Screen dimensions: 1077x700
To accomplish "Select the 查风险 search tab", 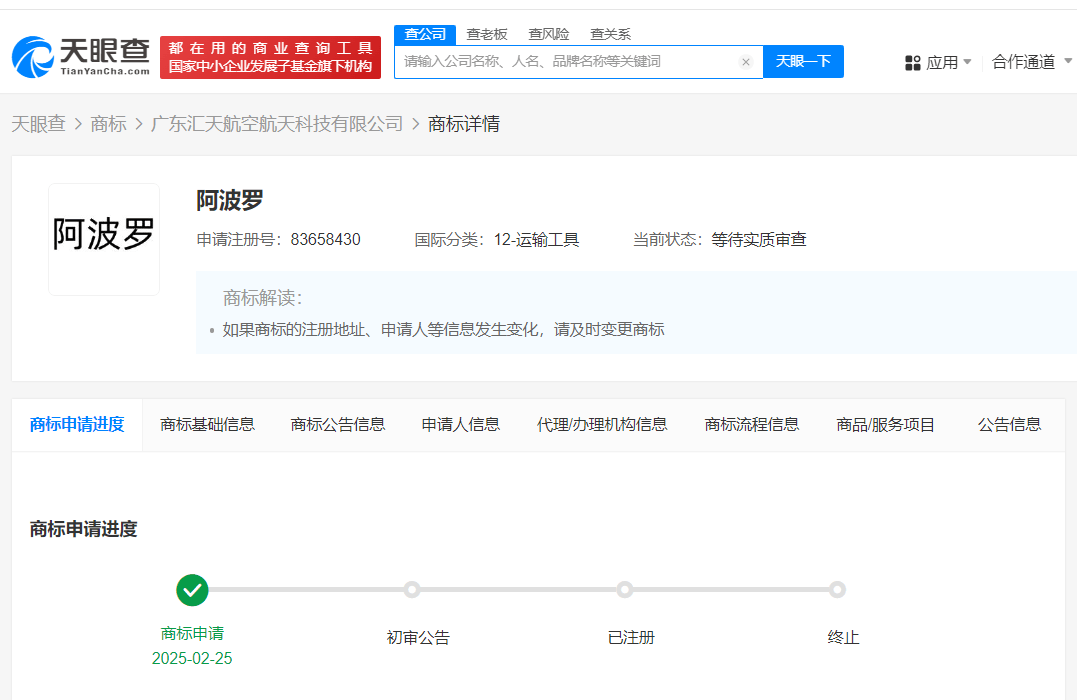I will tap(548, 34).
